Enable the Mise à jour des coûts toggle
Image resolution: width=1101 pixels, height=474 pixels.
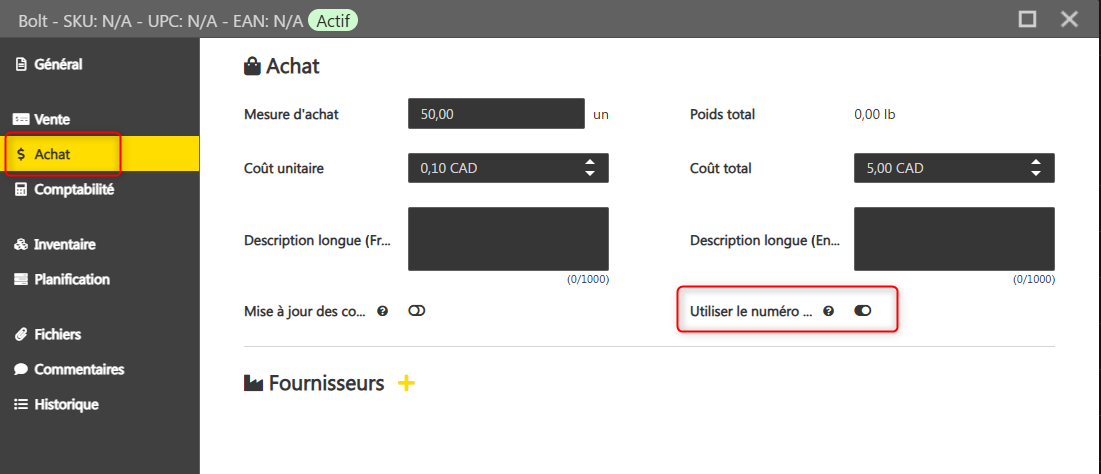pos(417,311)
